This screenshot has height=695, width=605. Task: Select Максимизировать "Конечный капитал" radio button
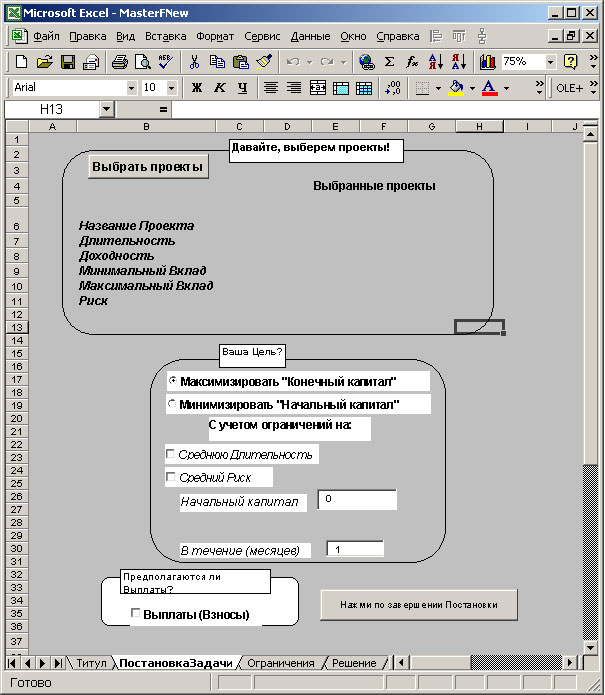coord(173,381)
